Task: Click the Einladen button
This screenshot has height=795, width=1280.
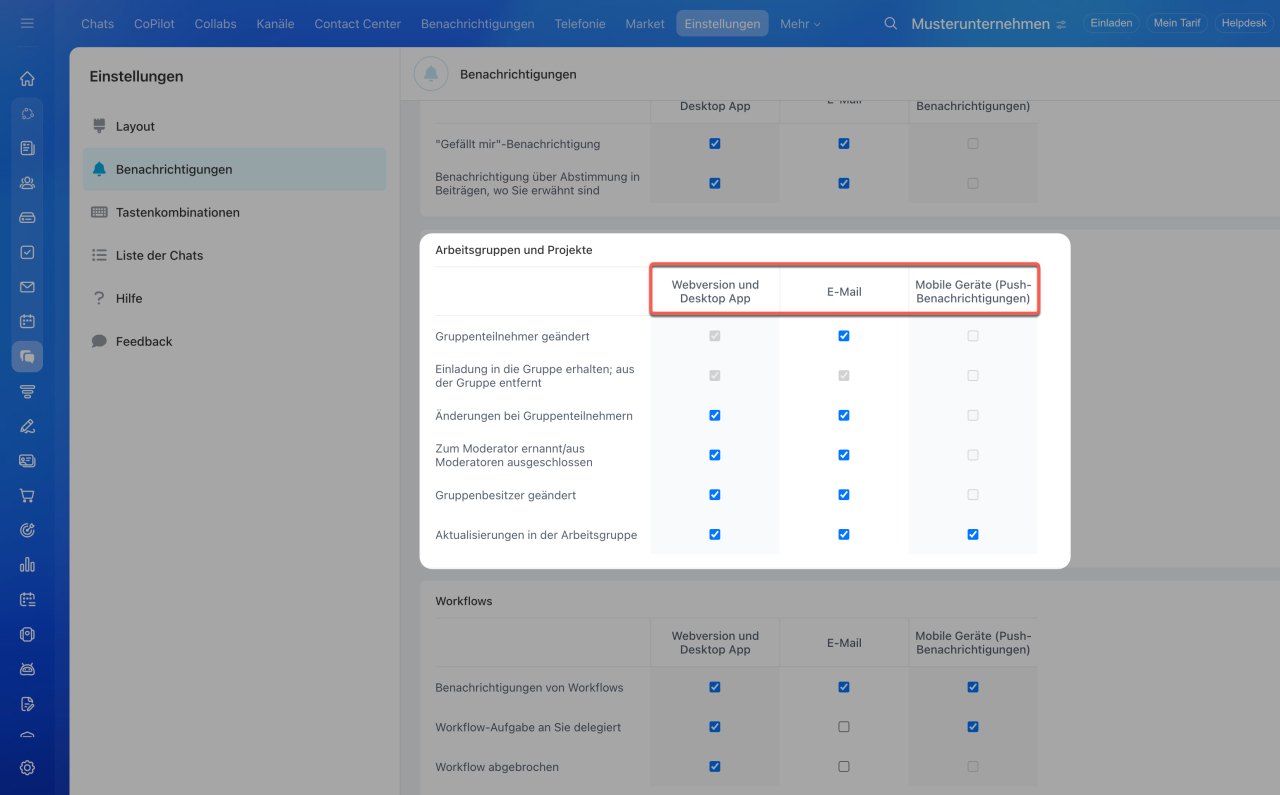Action: 1111,23
